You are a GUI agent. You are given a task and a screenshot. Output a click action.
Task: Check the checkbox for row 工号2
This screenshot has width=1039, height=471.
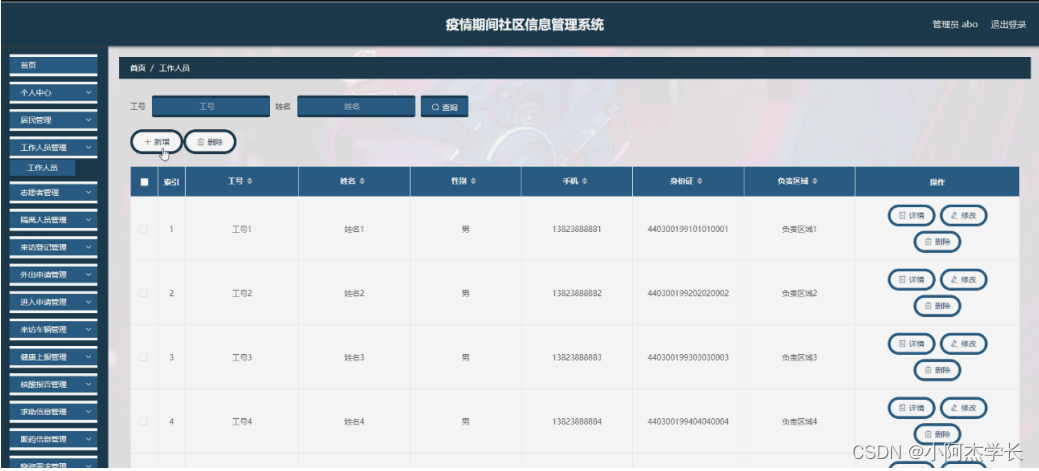[143, 293]
